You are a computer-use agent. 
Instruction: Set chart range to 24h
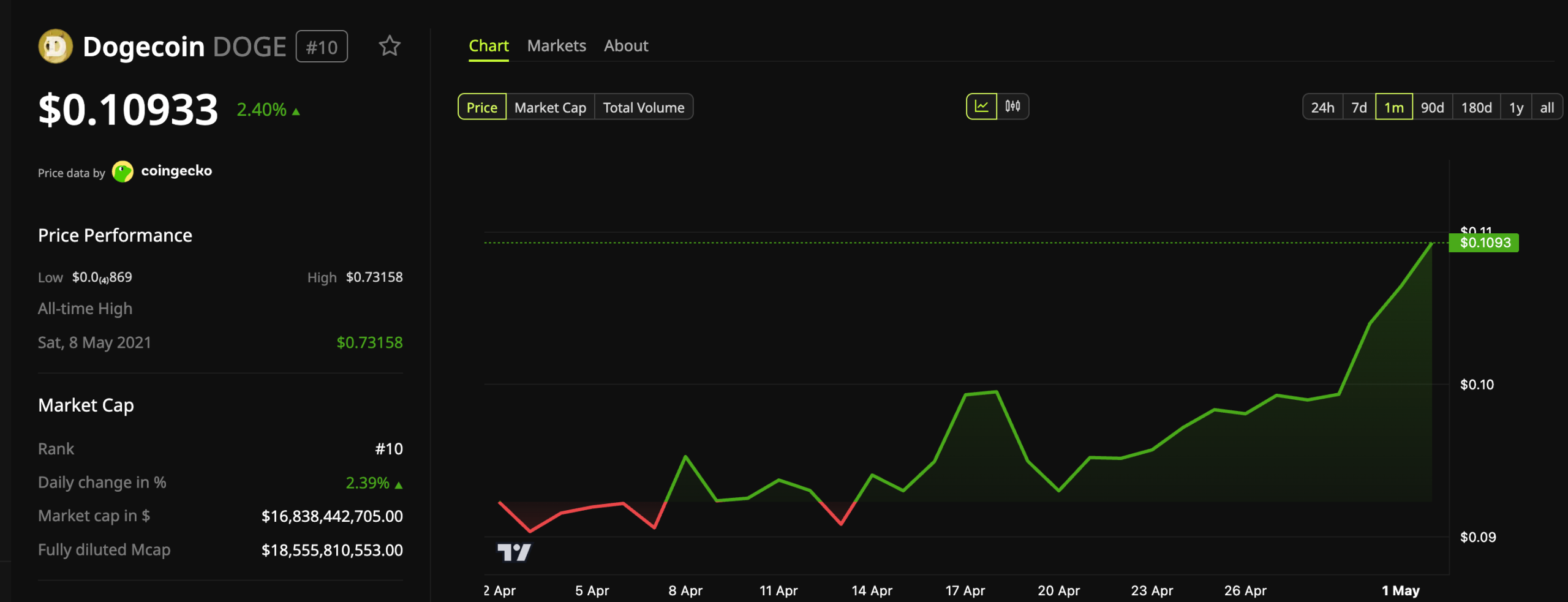point(1322,107)
